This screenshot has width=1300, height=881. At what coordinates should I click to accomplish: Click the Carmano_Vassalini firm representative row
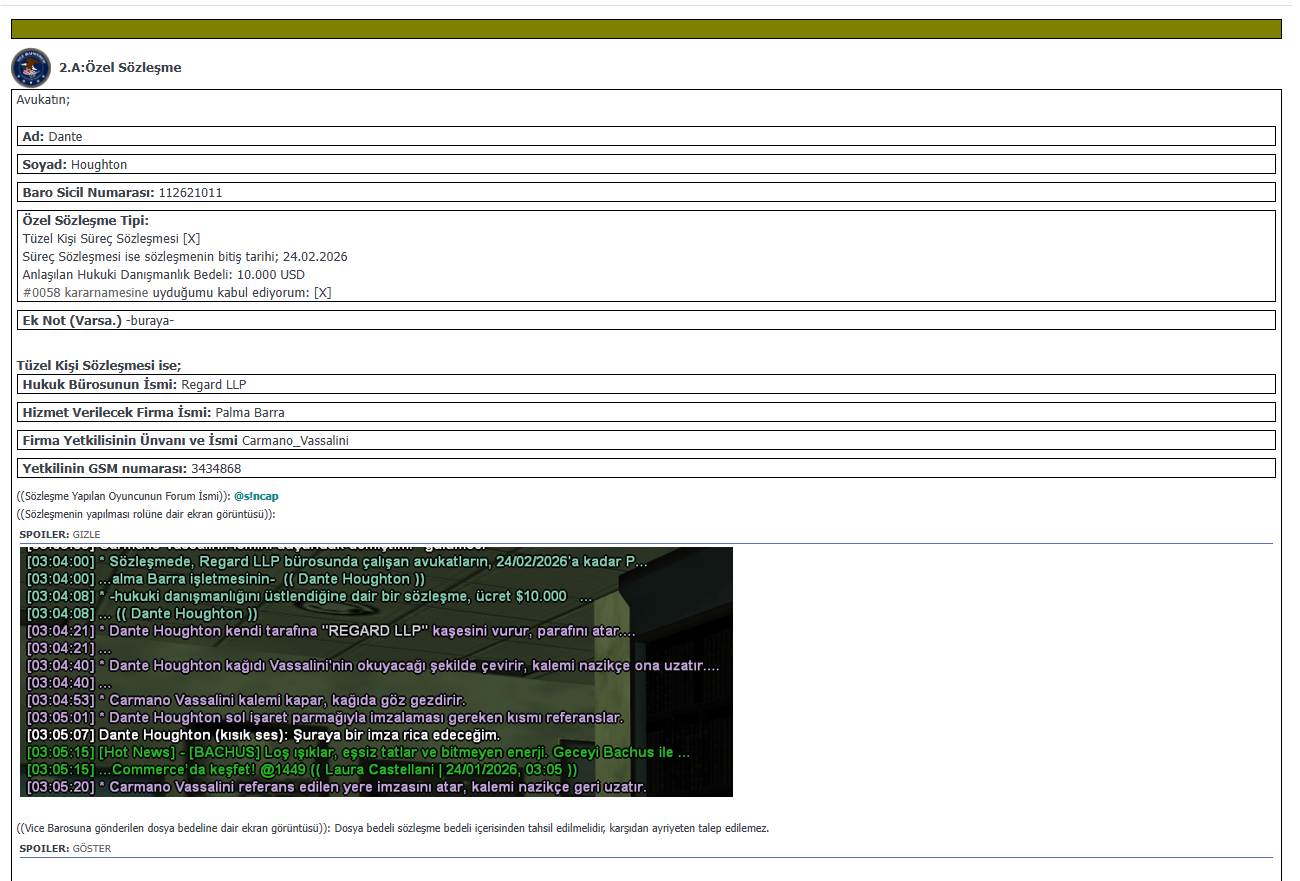coord(647,440)
